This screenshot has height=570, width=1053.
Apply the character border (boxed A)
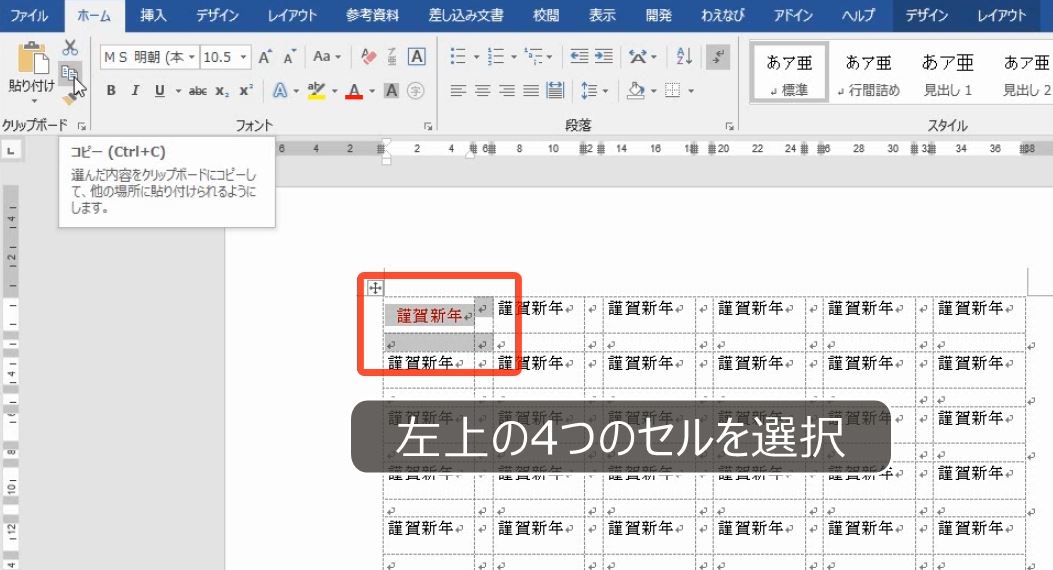pyautogui.click(x=416, y=57)
